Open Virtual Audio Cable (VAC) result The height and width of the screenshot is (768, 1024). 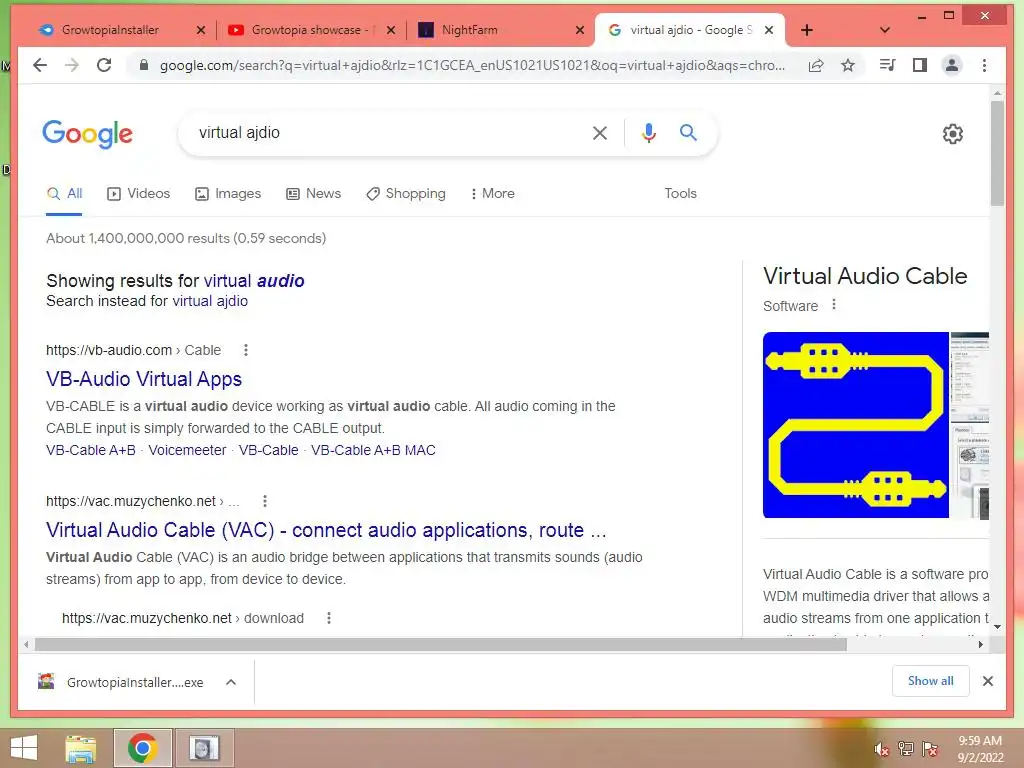[x=326, y=530]
